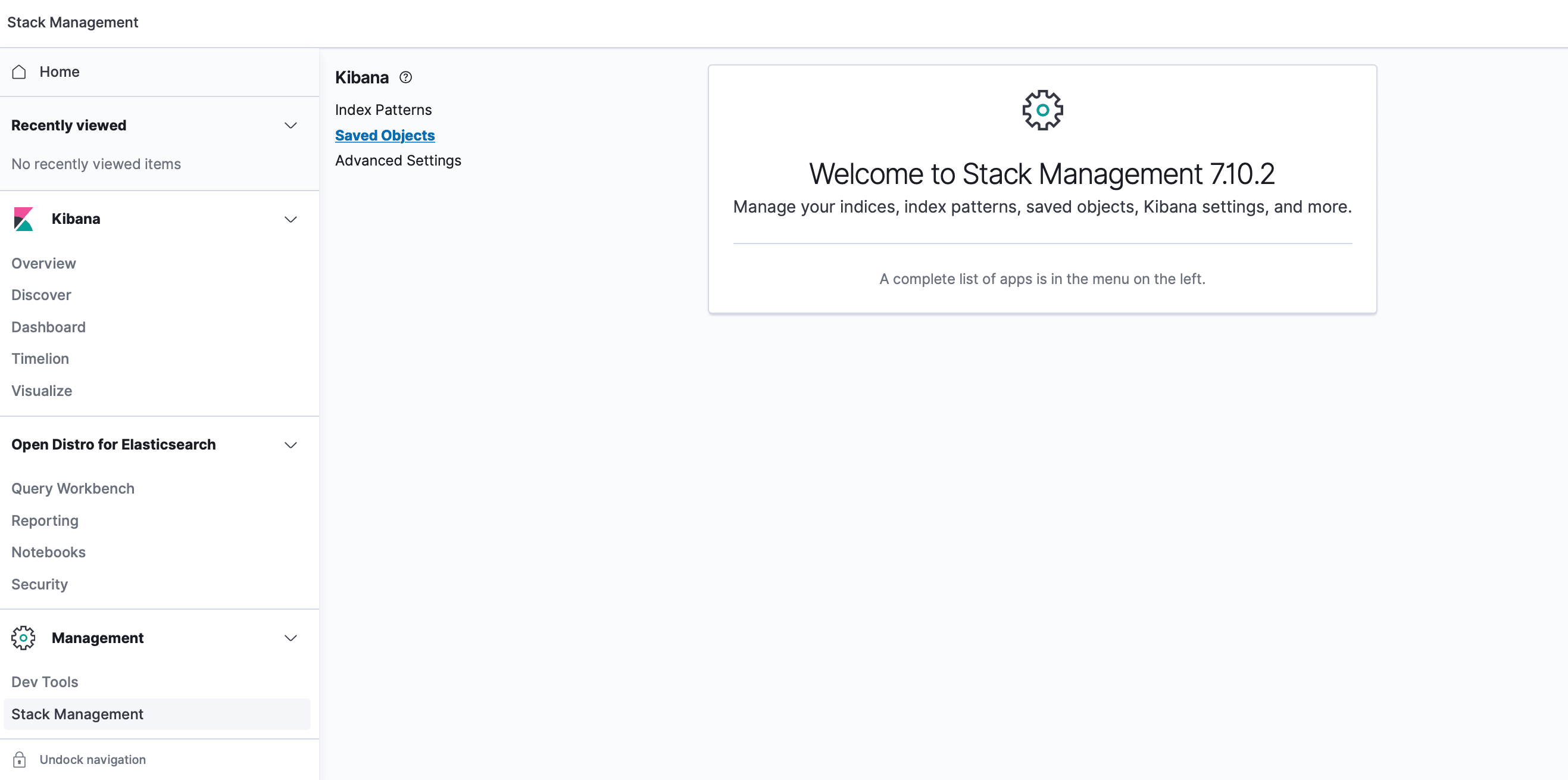This screenshot has height=780, width=1568.
Task: Open the help icon beside the Kibana heading
Action: tap(406, 77)
